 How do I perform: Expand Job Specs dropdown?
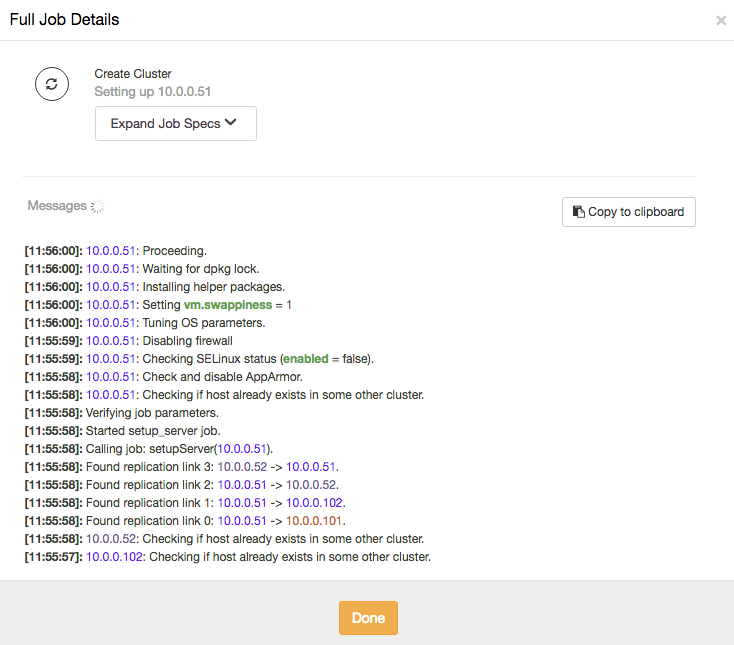coord(176,124)
